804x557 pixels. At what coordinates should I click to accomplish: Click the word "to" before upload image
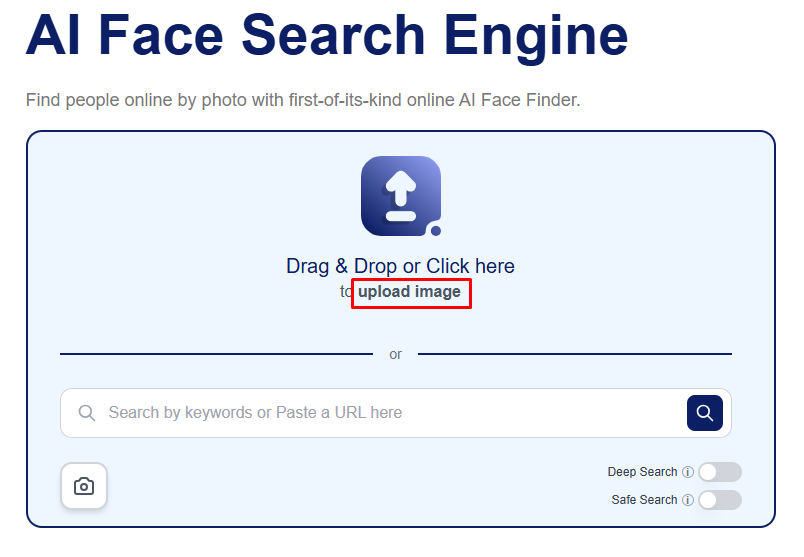pos(346,292)
